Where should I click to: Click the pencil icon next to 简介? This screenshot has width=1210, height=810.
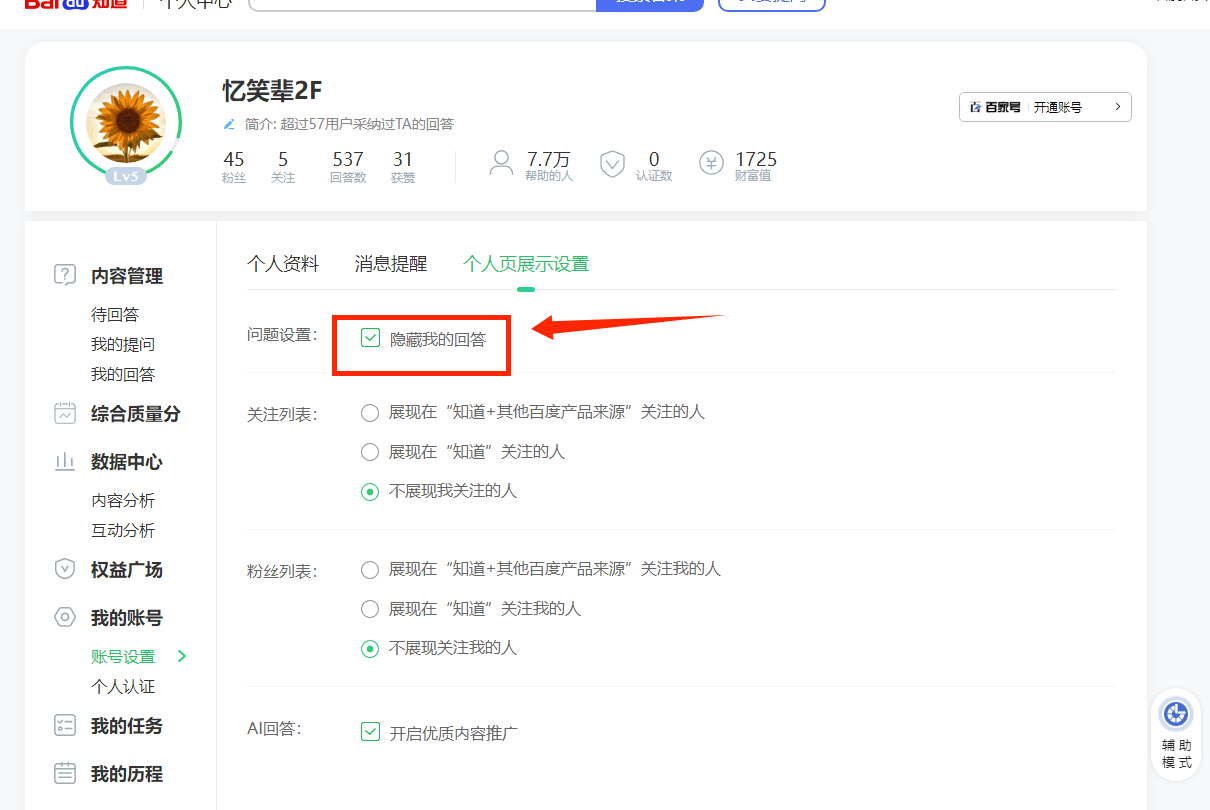229,124
